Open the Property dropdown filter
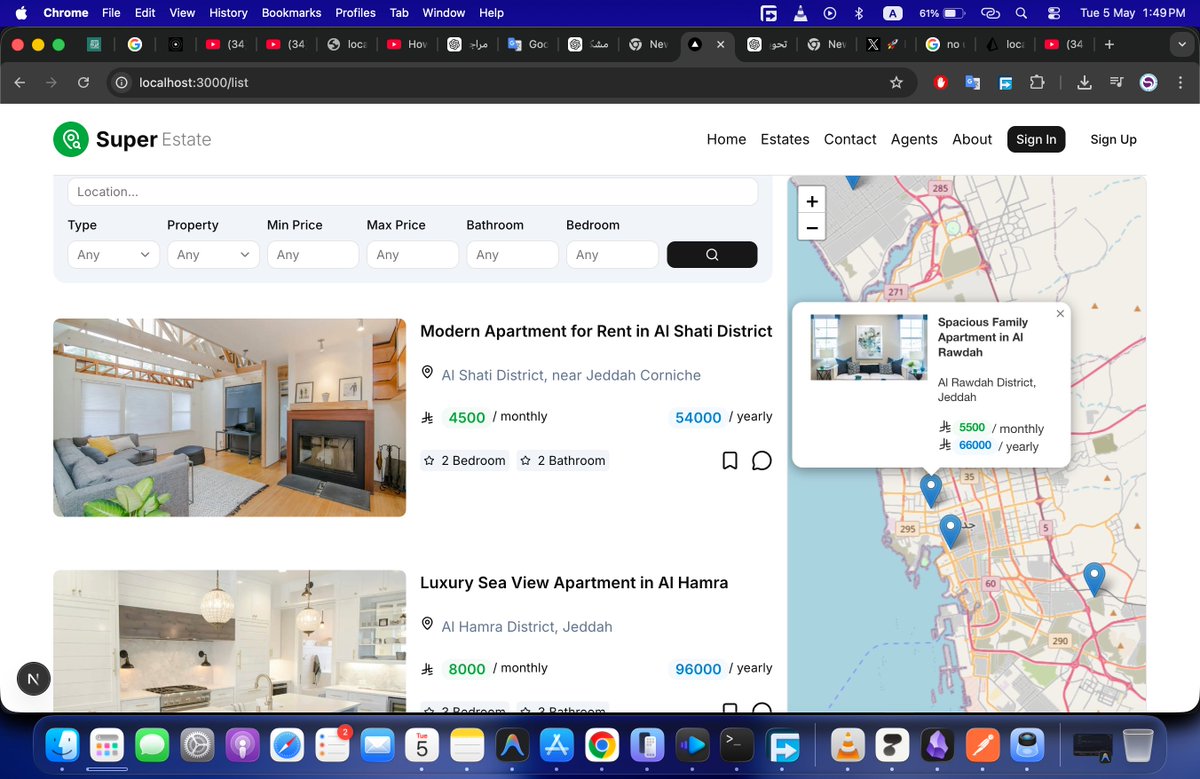Screen dimensions: 1200x779 pyautogui.click(x=213, y=255)
